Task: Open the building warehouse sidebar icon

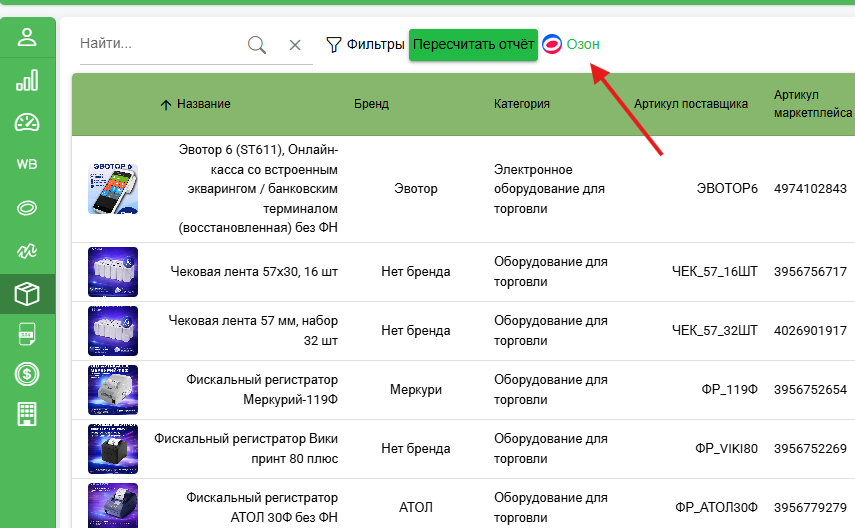Action: [x=27, y=414]
